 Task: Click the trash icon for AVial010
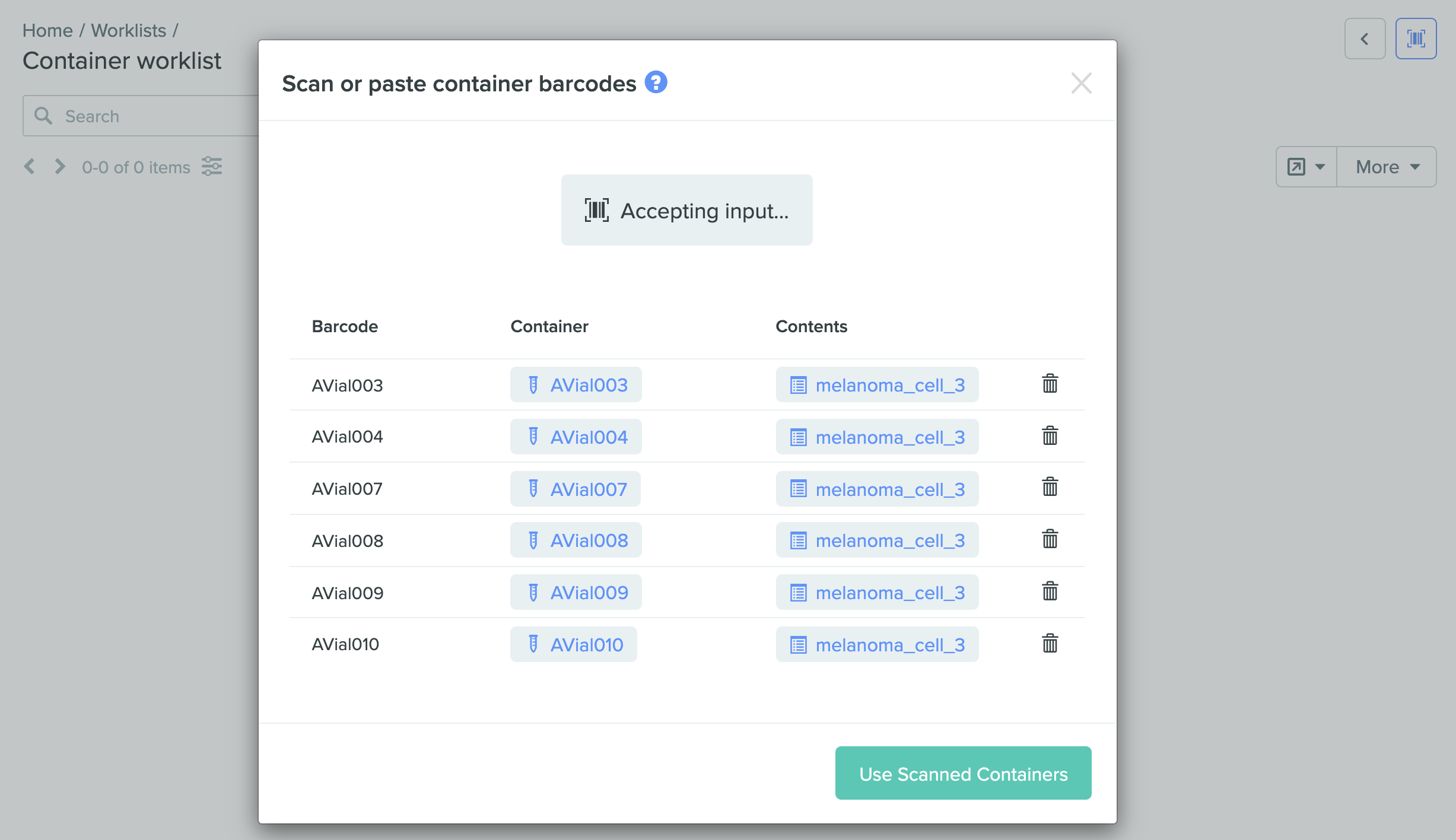tap(1050, 644)
